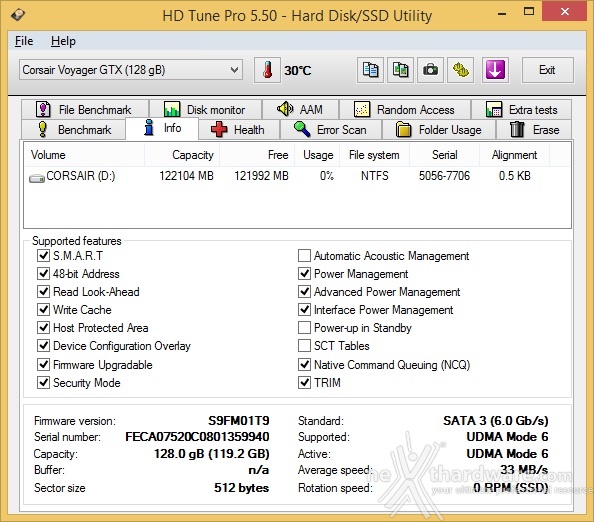This screenshot has width=594, height=522.
Task: Toggle the 48-bit Address checkbox
Action: 43,274
